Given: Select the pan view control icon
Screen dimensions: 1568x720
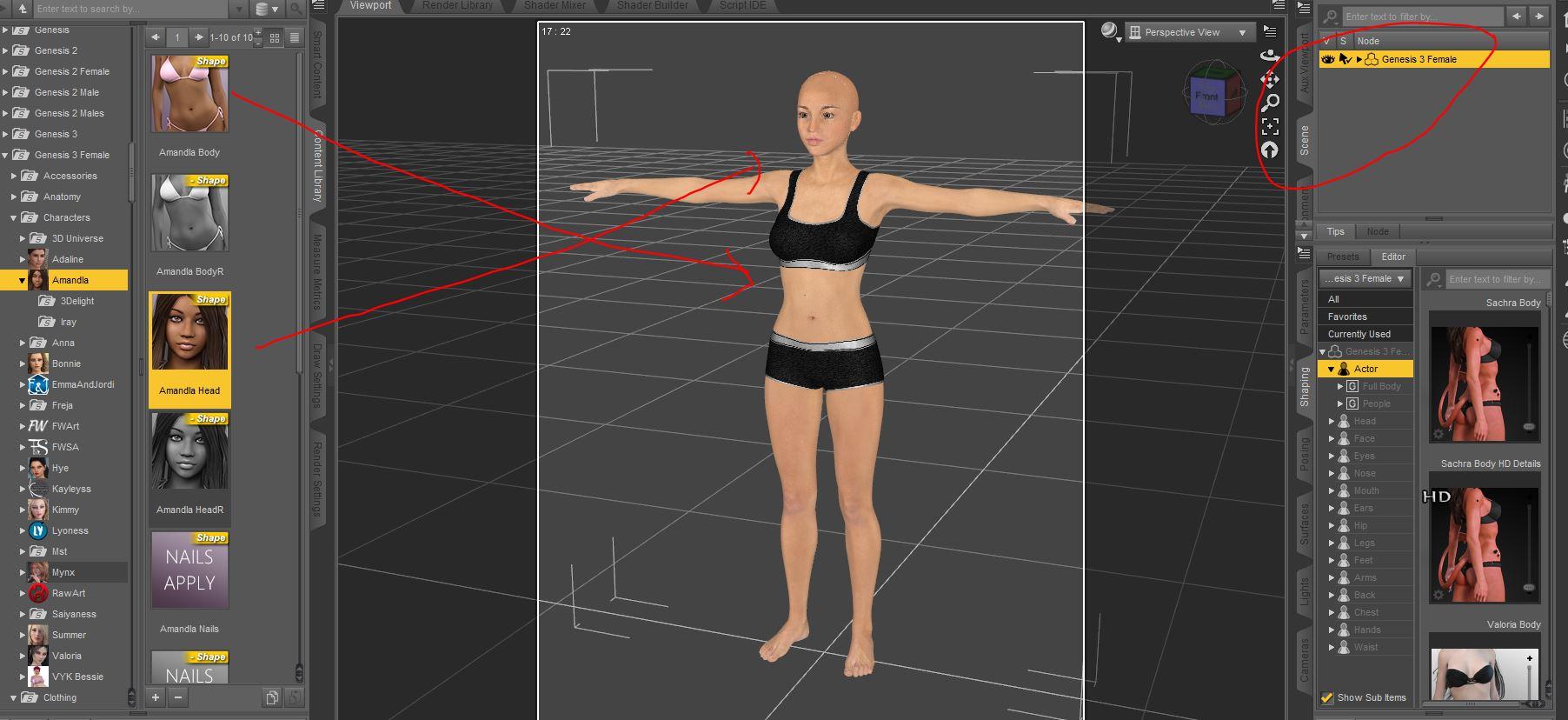Looking at the screenshot, I should [x=1270, y=80].
